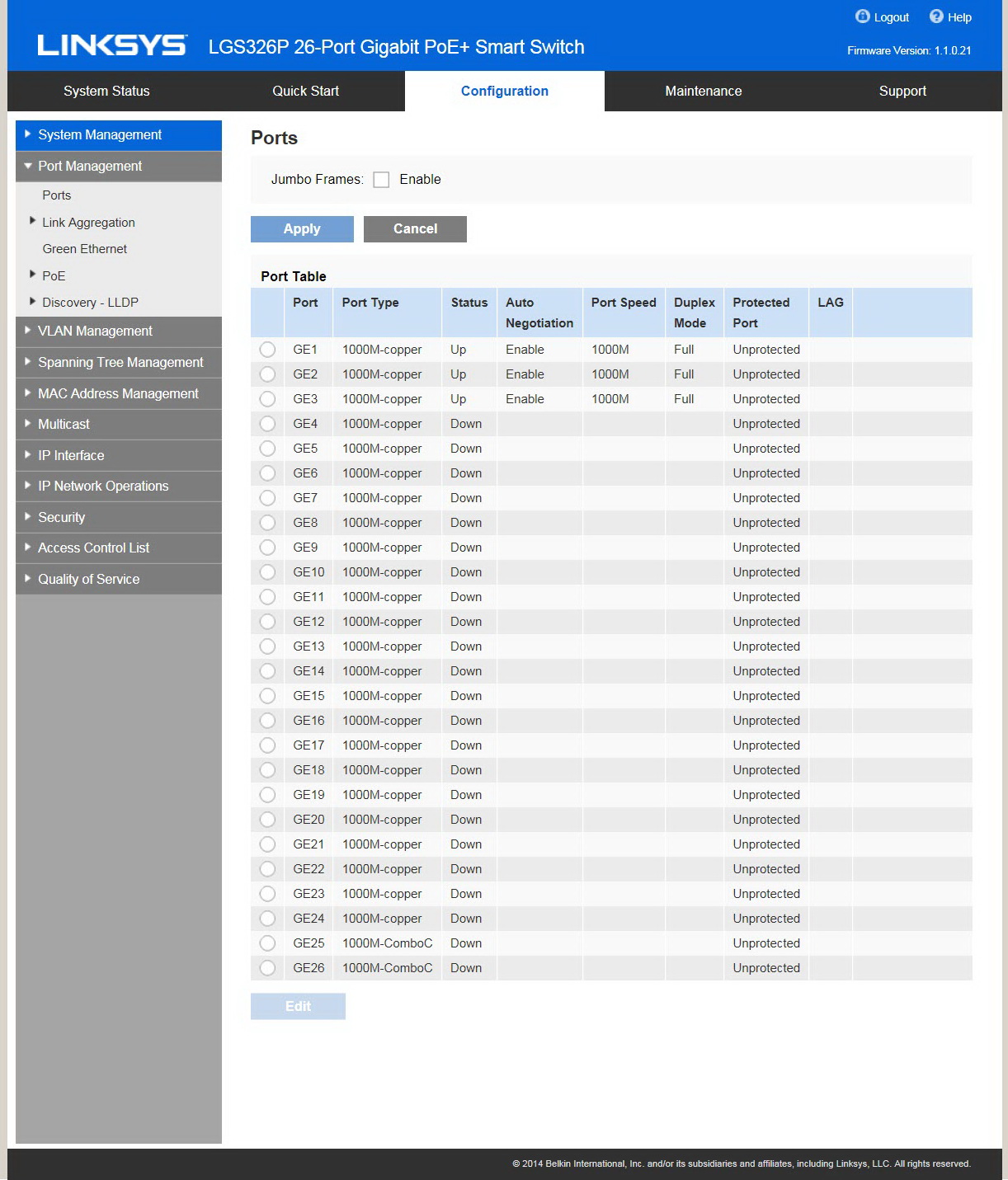Open the Support tab

coord(902,92)
